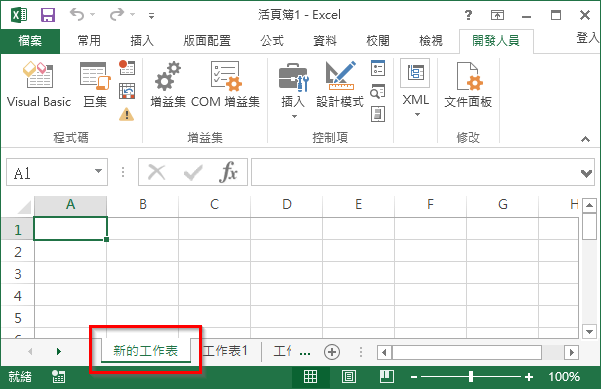Switch to the 校閱 review tab
The image size is (601, 389).
(x=378, y=41)
